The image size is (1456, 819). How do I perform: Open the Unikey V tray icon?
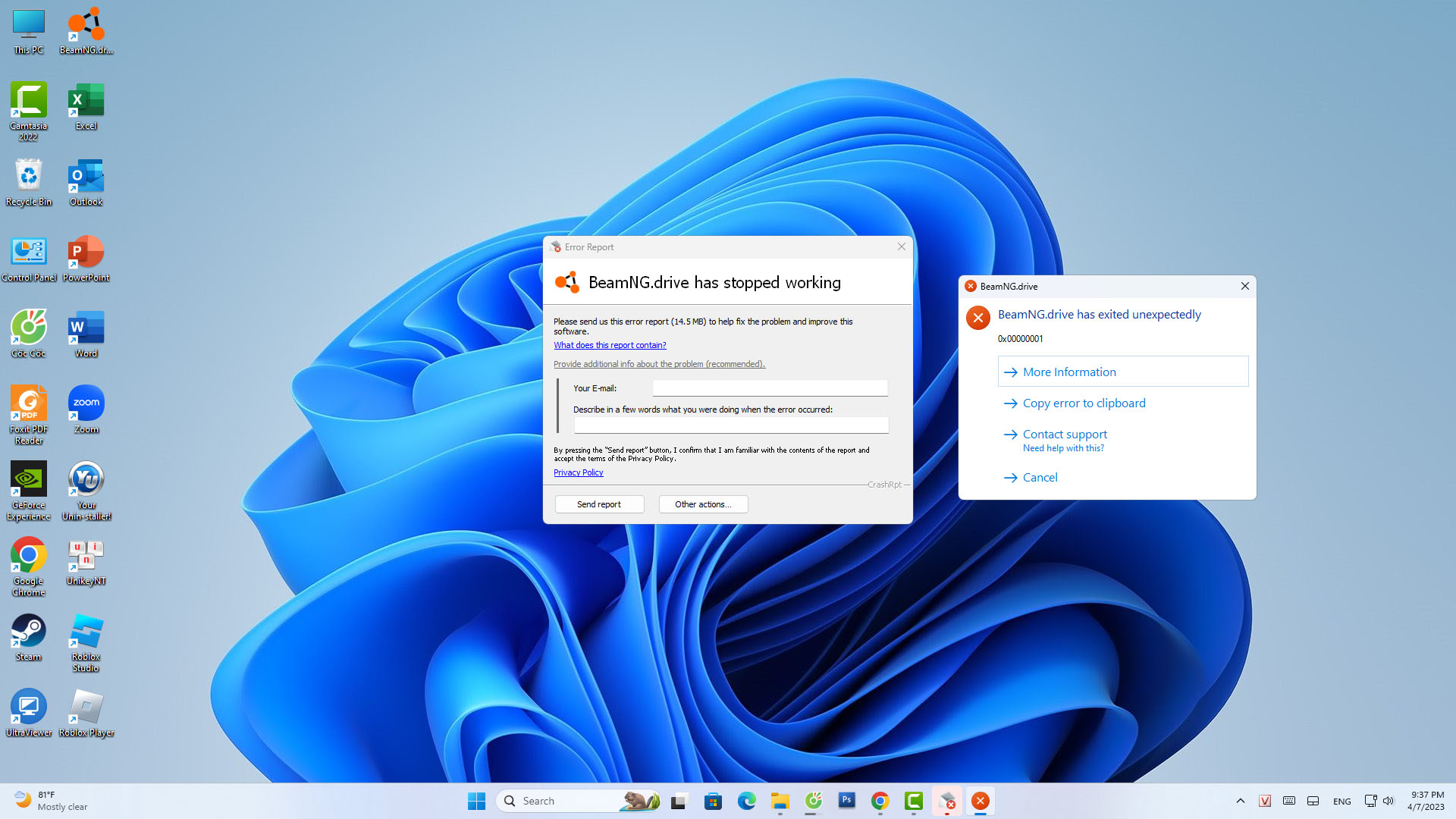click(1265, 801)
